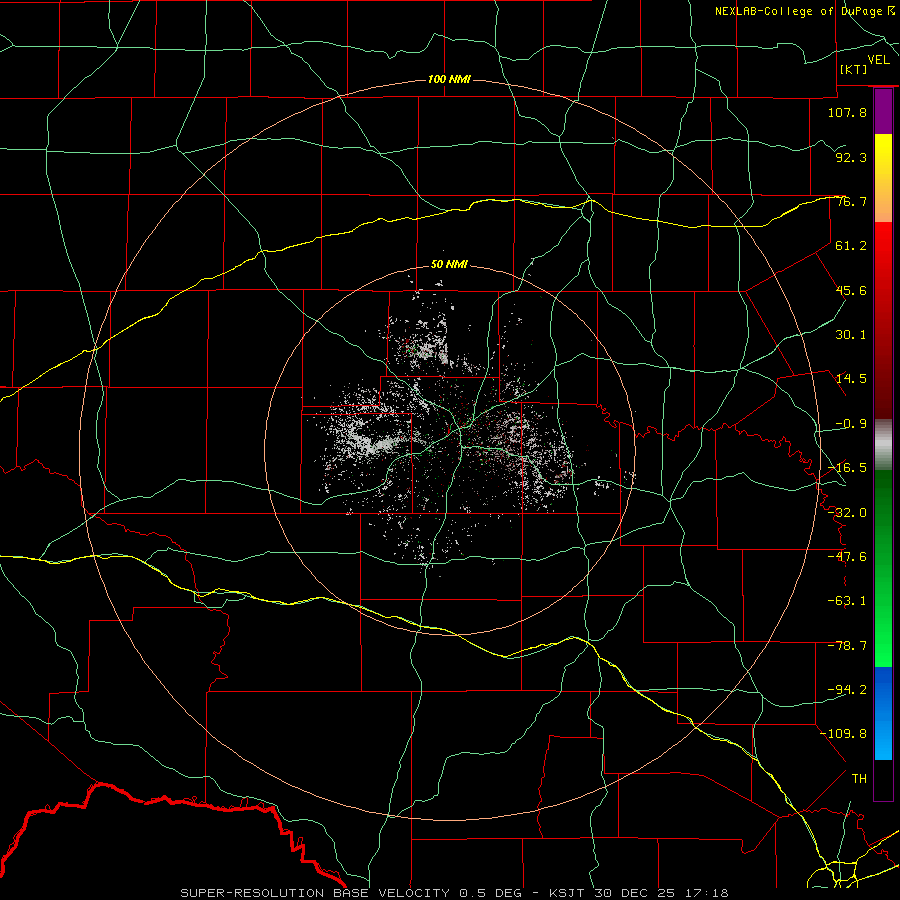The height and width of the screenshot is (900, 900).
Task: Click the -63.1 velocity scale value
Action: 847,601
